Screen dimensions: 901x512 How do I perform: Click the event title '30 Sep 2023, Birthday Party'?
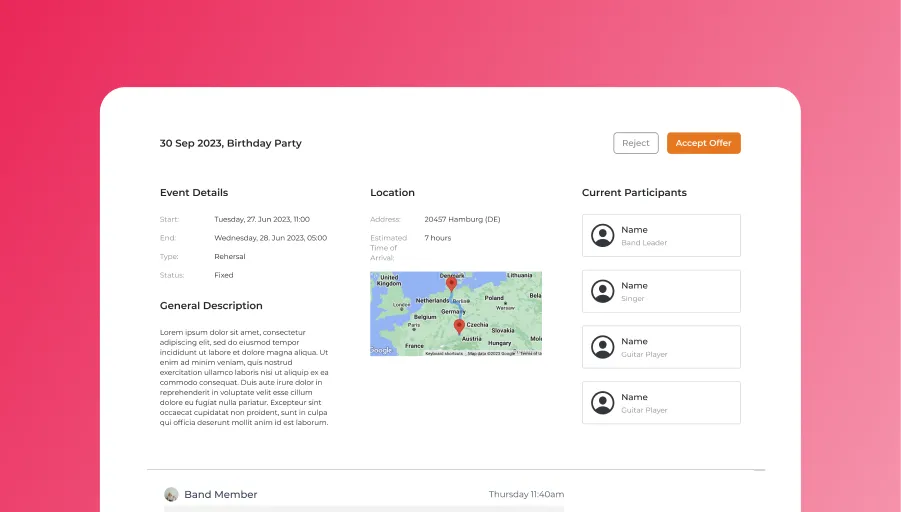pyautogui.click(x=230, y=143)
